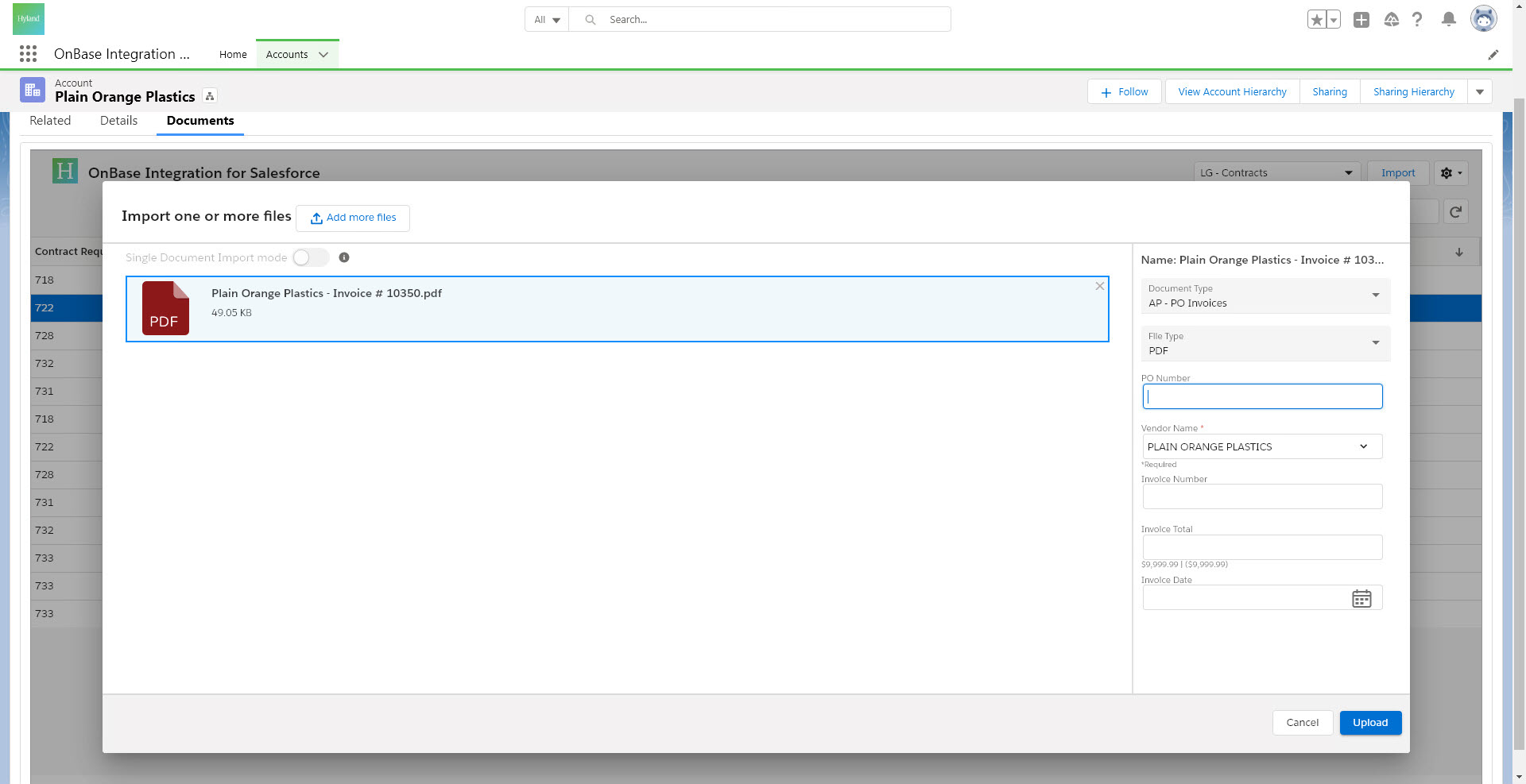Click the Import button
This screenshot has width=1526, height=784.
[x=1398, y=173]
